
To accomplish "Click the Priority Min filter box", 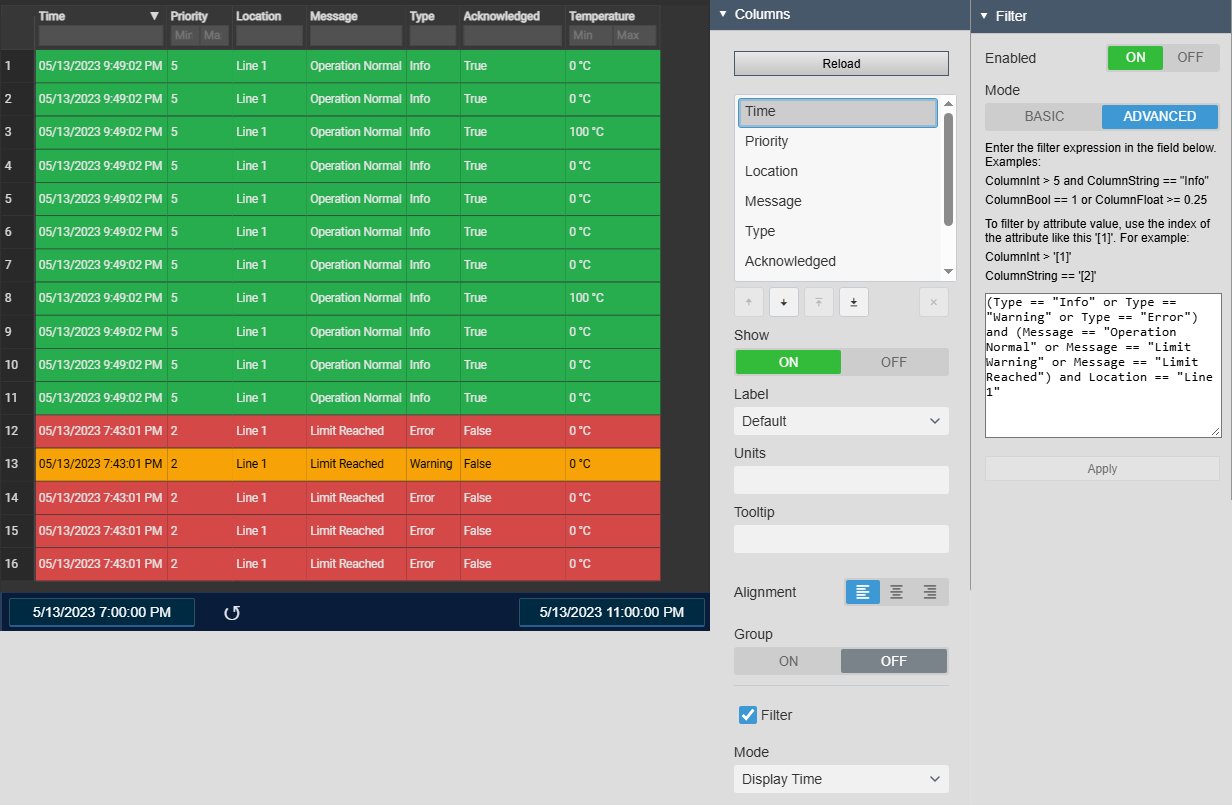I will coord(184,36).
